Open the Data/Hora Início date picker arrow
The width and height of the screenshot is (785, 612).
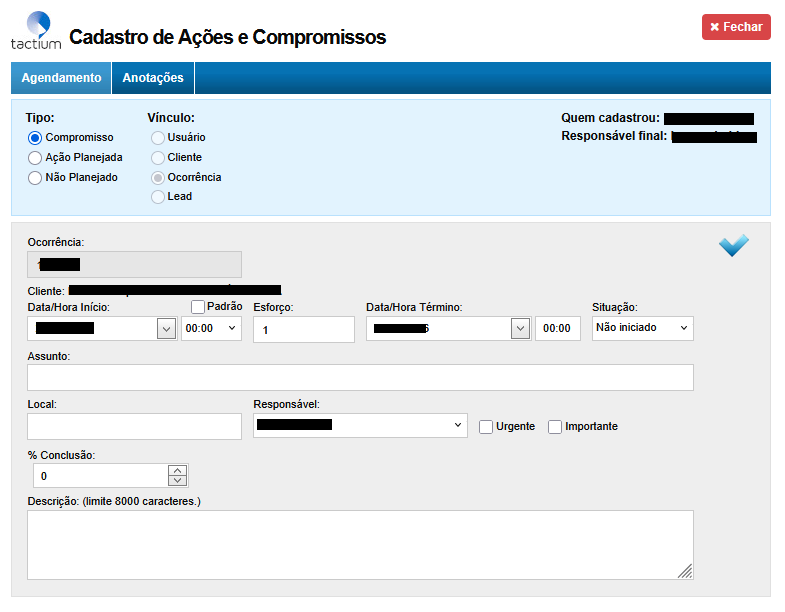point(166,329)
